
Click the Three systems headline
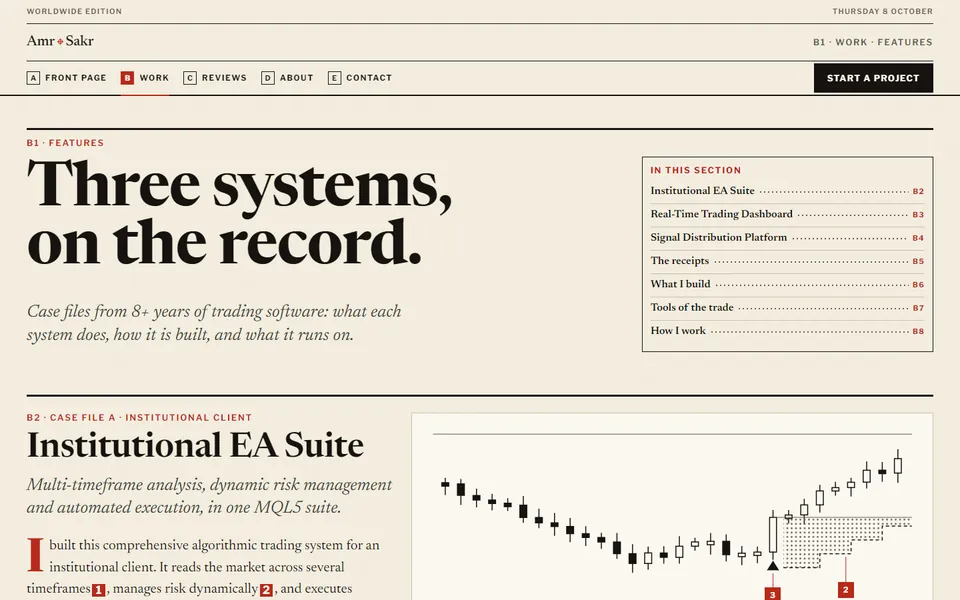pos(239,212)
